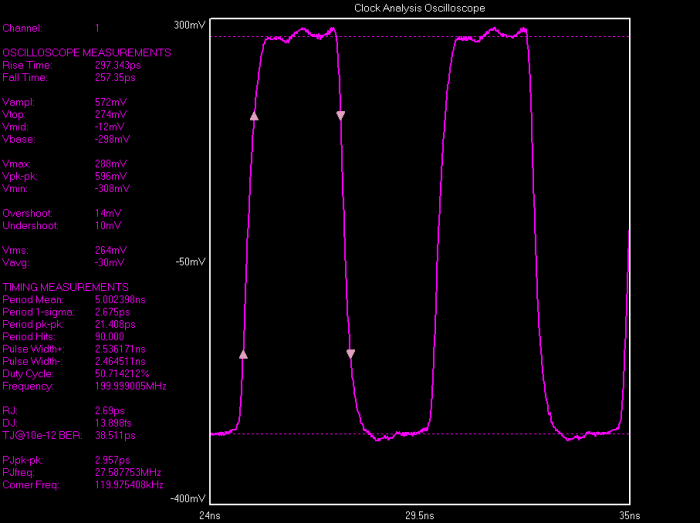Select the Duty Cycle measurement label
700x523 pixels.
31,374
